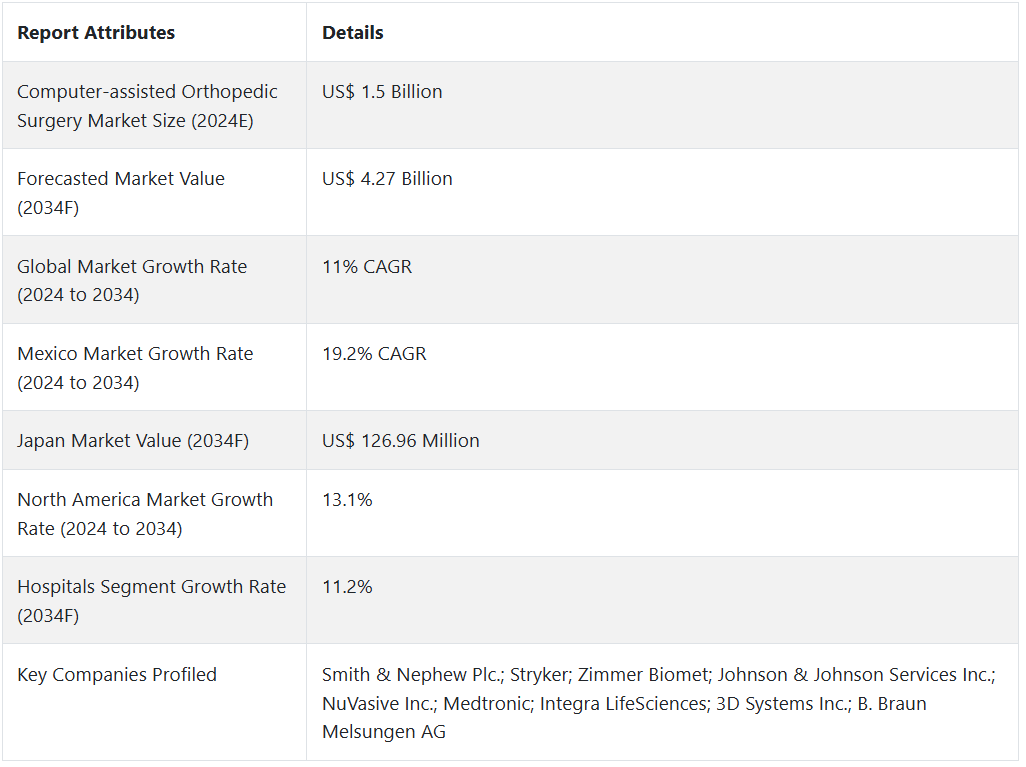This screenshot has height=767, width=1026.
Task: Click the "13.1%" growth rate value
Action: coord(347,500)
